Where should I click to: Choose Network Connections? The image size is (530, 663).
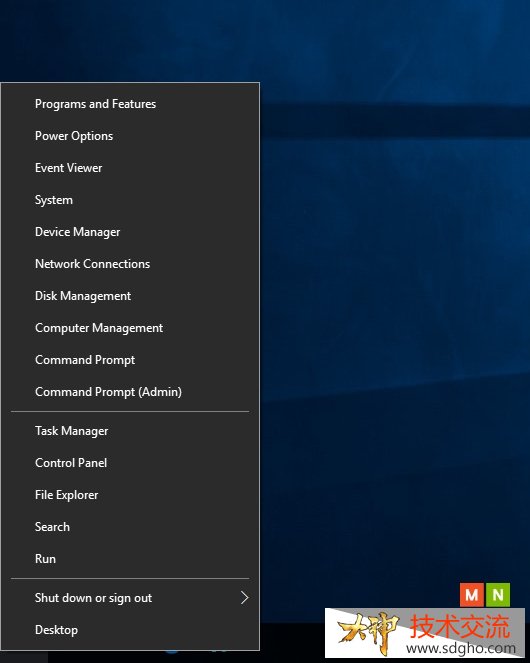[130, 264]
